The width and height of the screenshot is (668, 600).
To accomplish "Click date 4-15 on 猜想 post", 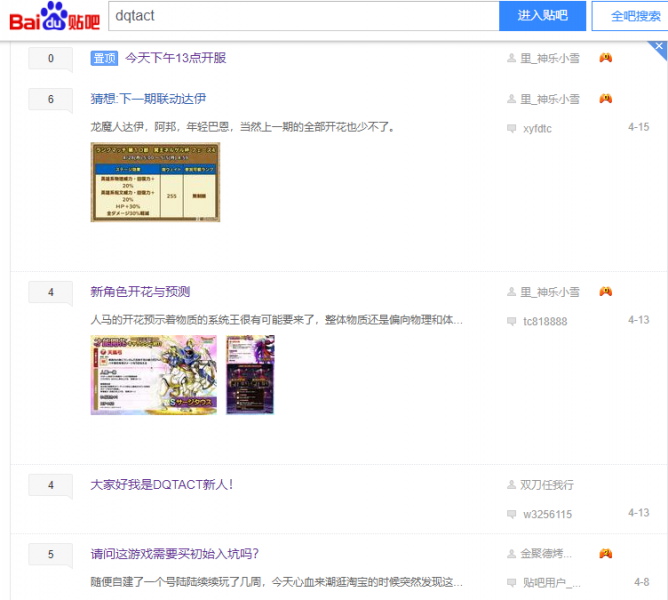I will [x=639, y=127].
